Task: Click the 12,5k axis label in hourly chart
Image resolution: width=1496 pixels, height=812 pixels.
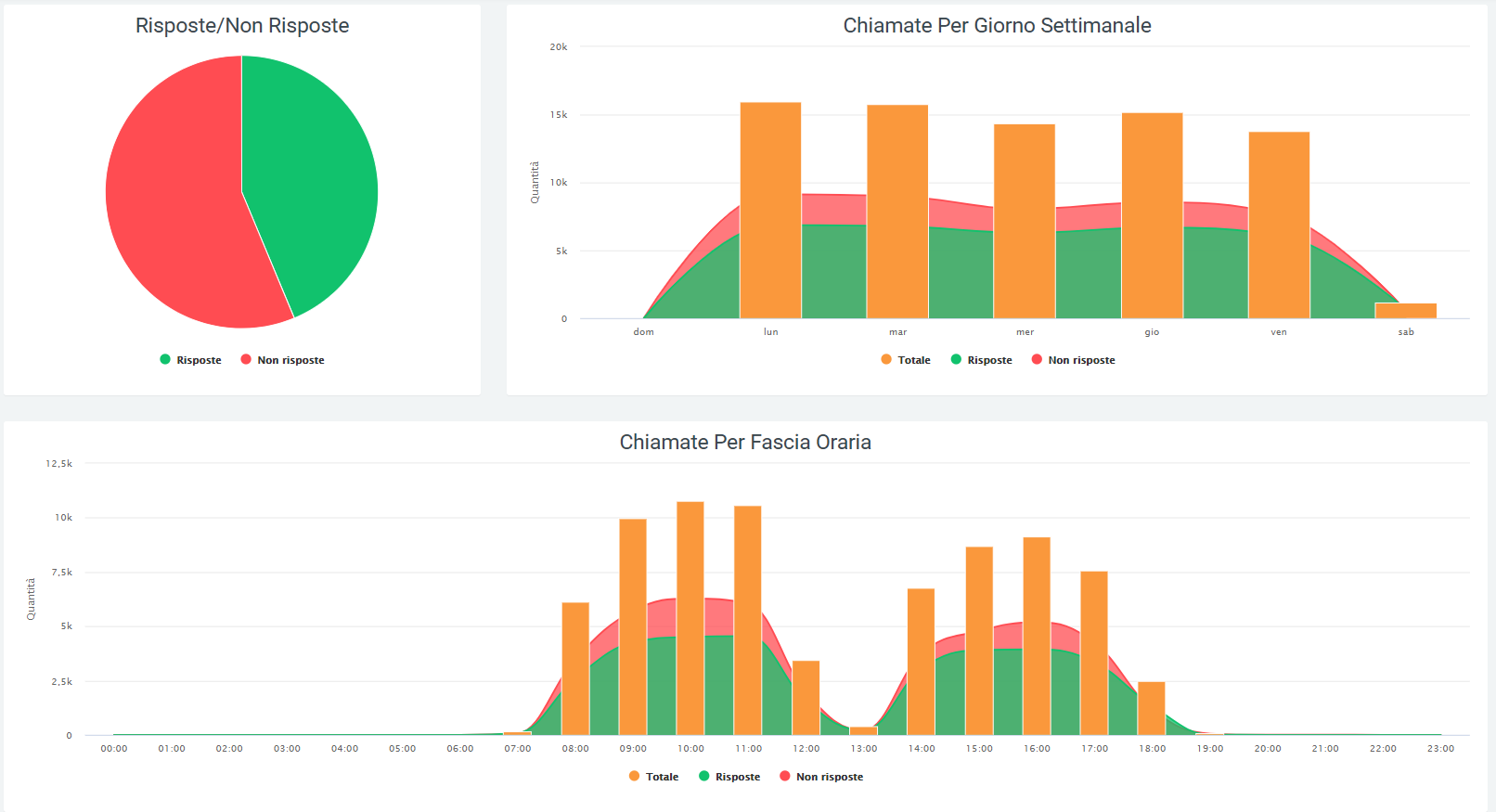Action: click(x=59, y=463)
